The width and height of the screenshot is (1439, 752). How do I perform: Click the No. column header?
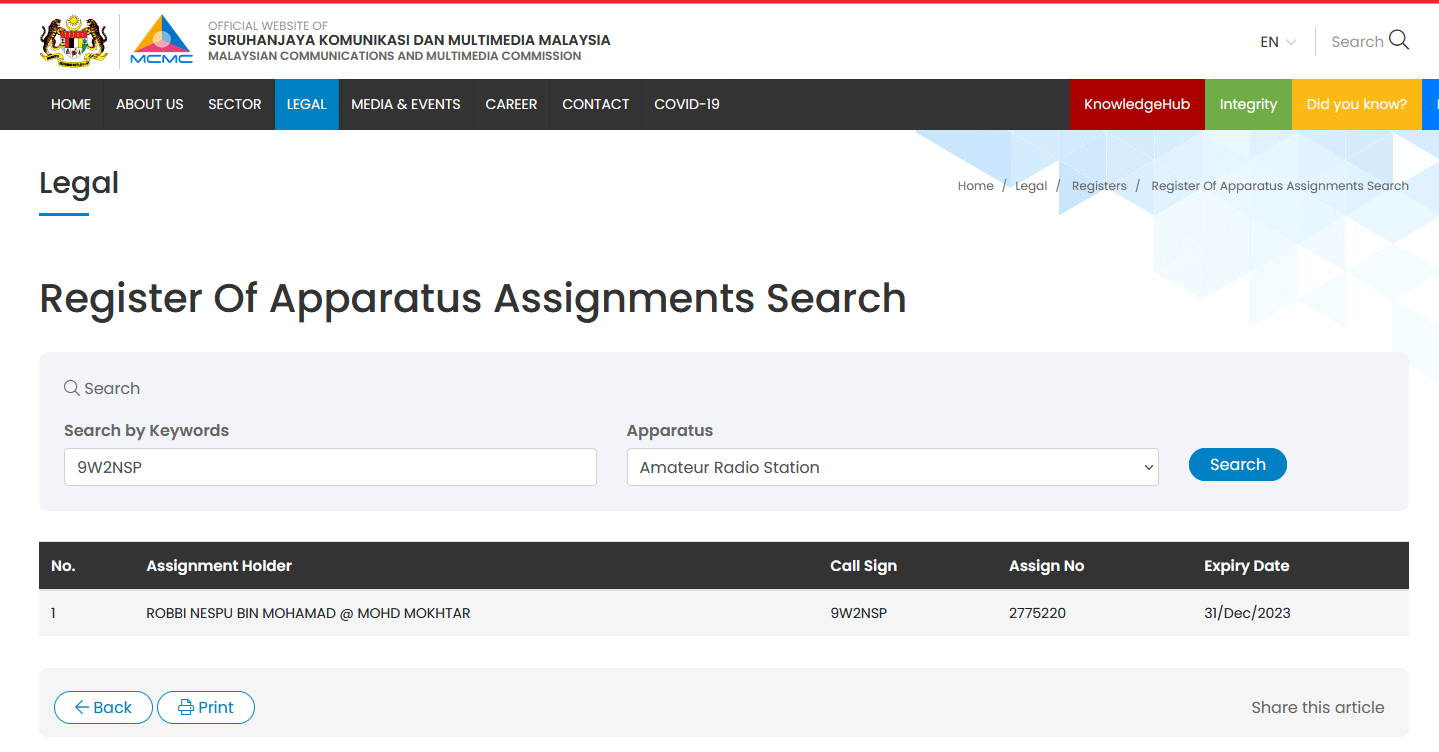click(x=63, y=566)
